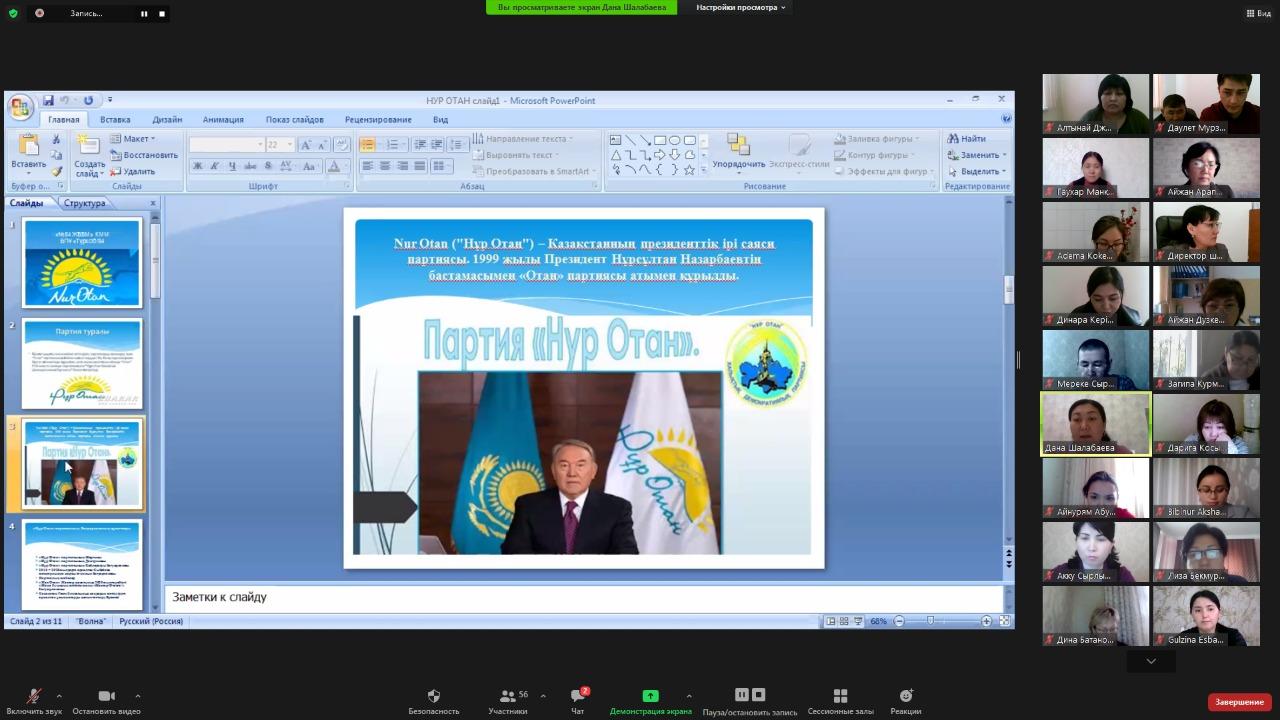Viewport: 1280px width, 720px height.
Task: Select the rectangle shape in drawing gallery
Action: [x=659, y=140]
